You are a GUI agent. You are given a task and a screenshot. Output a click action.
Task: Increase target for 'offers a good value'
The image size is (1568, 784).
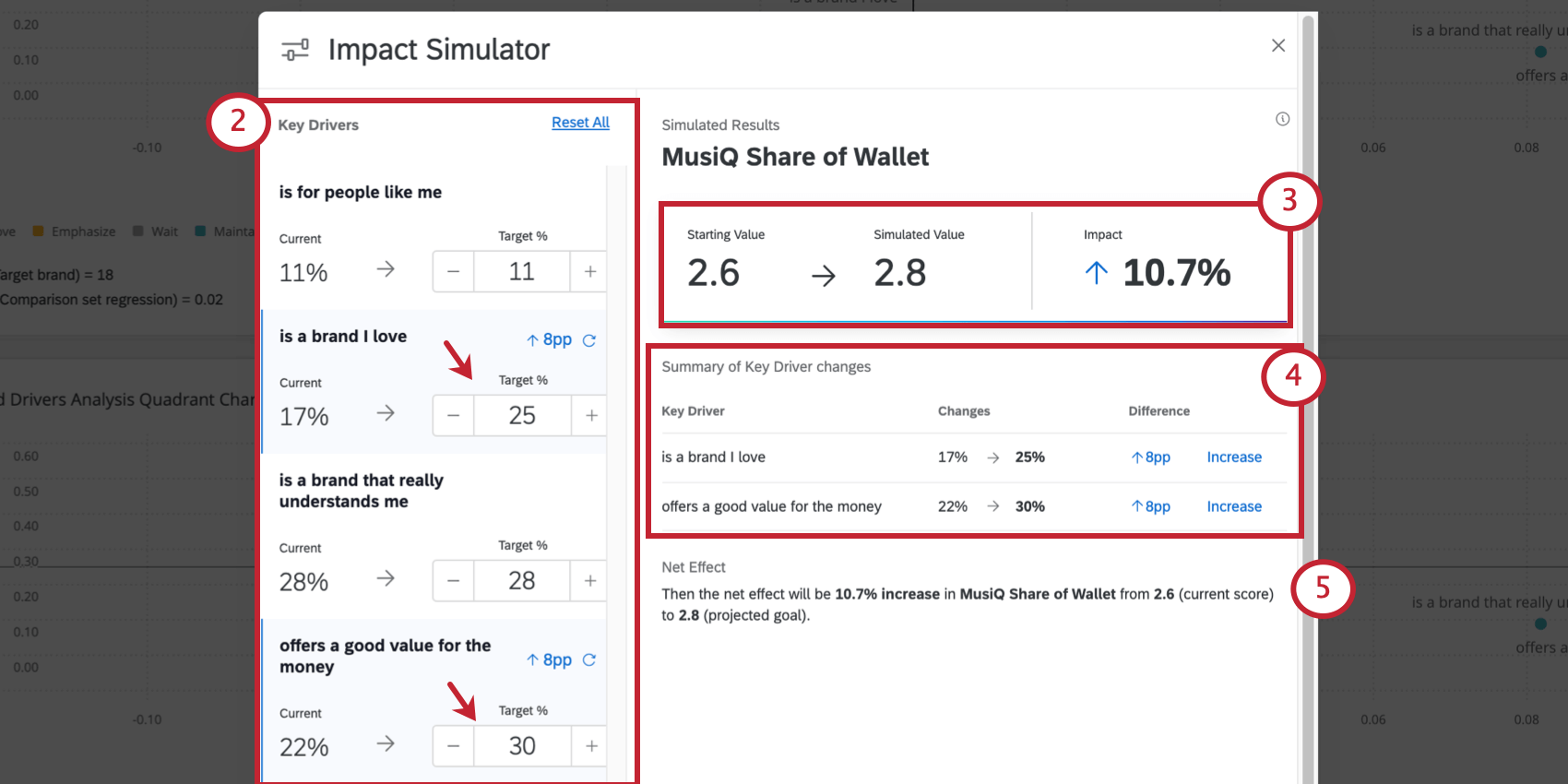pyautogui.click(x=590, y=746)
